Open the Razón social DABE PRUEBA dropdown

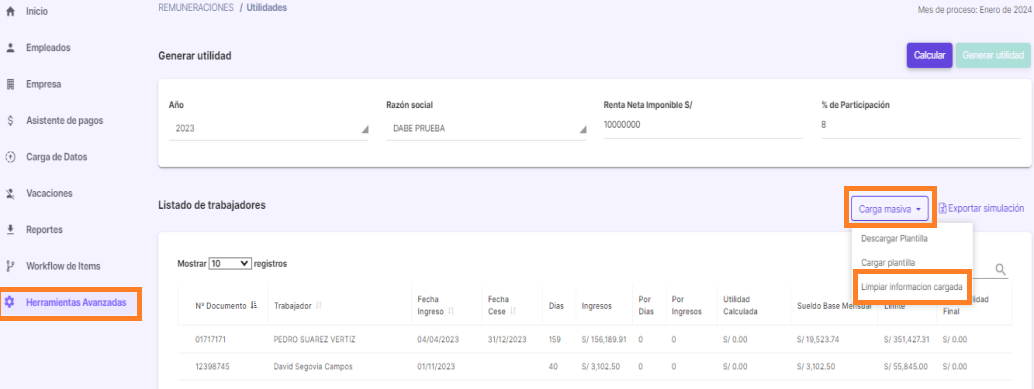pyautogui.click(x=486, y=129)
